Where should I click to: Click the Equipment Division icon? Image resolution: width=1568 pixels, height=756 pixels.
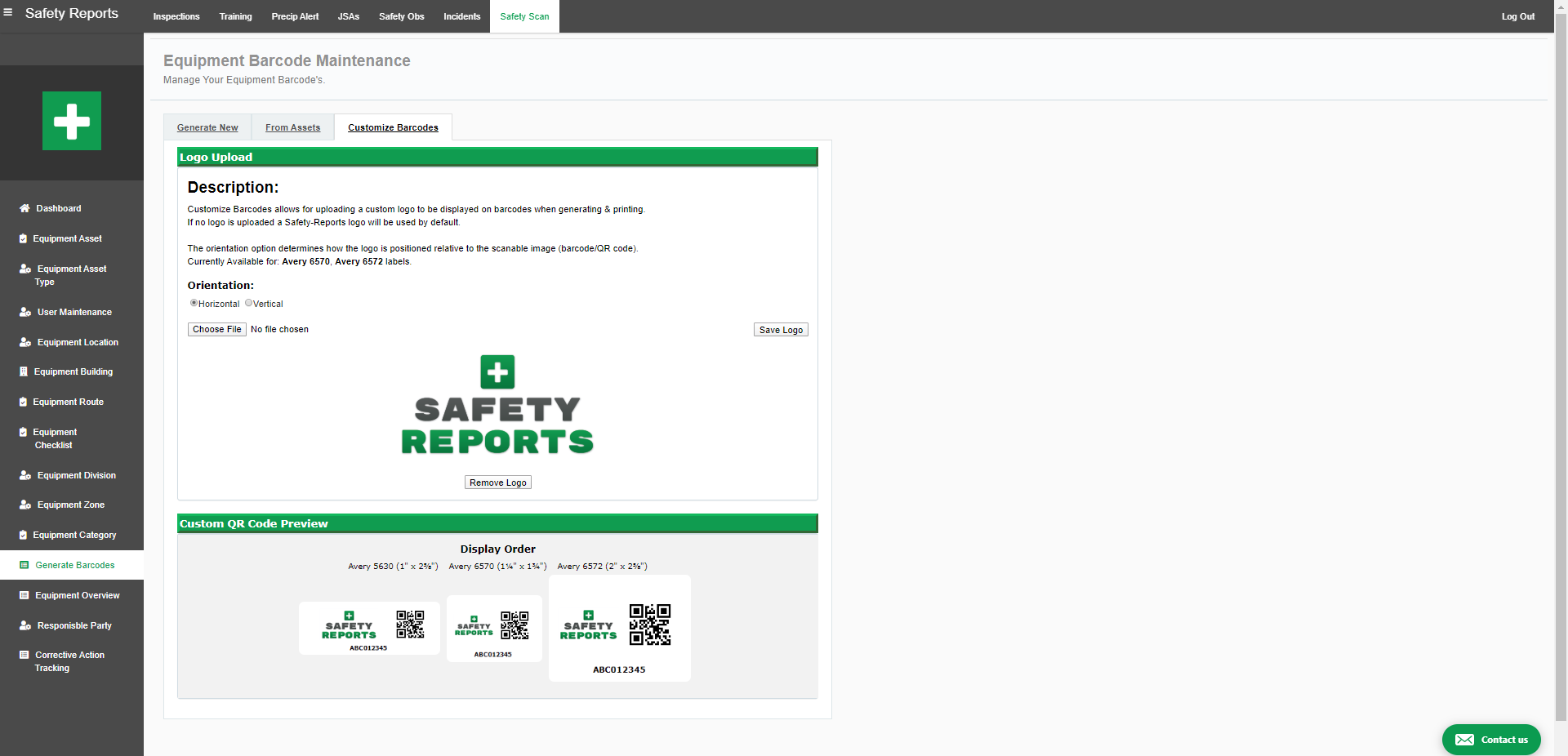(25, 475)
